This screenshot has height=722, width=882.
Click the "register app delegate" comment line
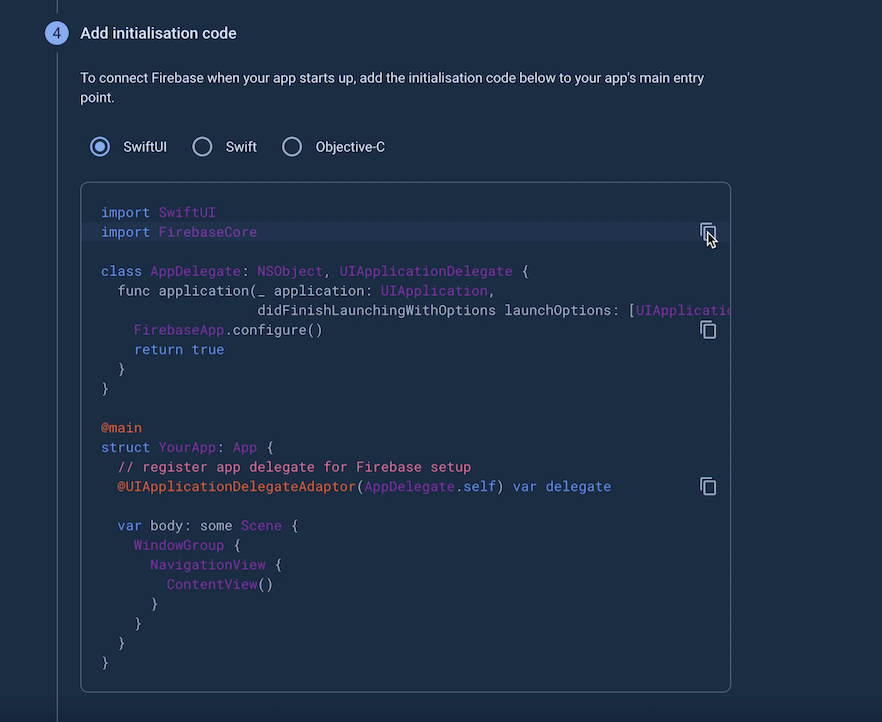pos(294,467)
